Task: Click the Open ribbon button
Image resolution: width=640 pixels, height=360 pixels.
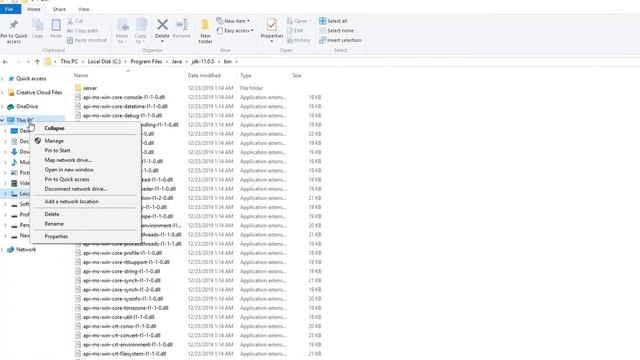Action: pos(298,21)
